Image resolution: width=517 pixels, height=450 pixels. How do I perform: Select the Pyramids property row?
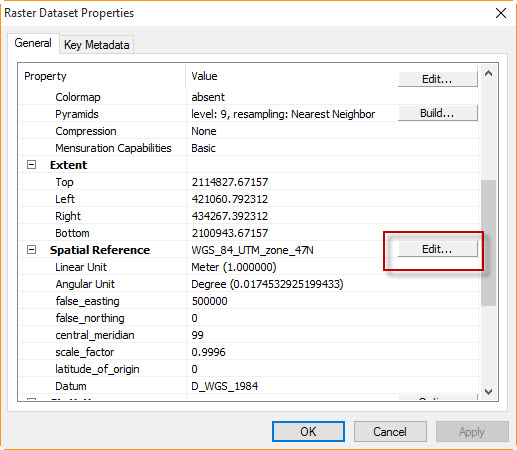click(249, 114)
